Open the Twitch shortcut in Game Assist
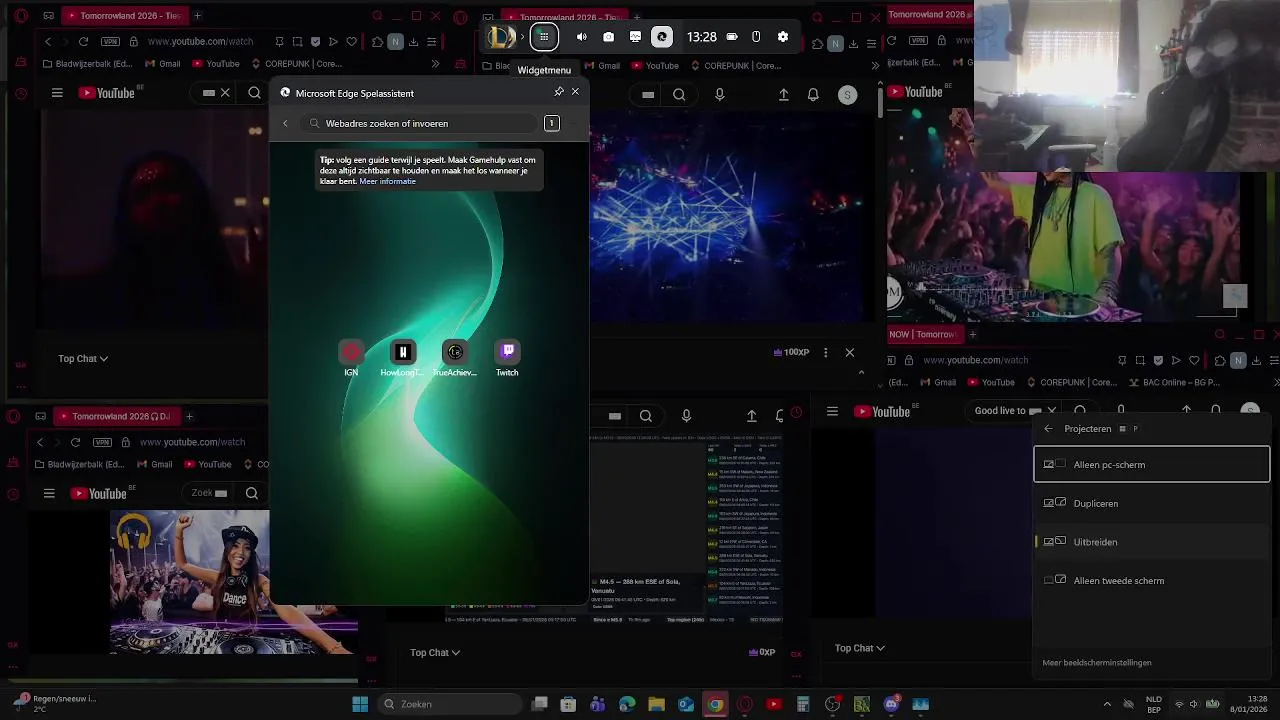 tap(507, 352)
